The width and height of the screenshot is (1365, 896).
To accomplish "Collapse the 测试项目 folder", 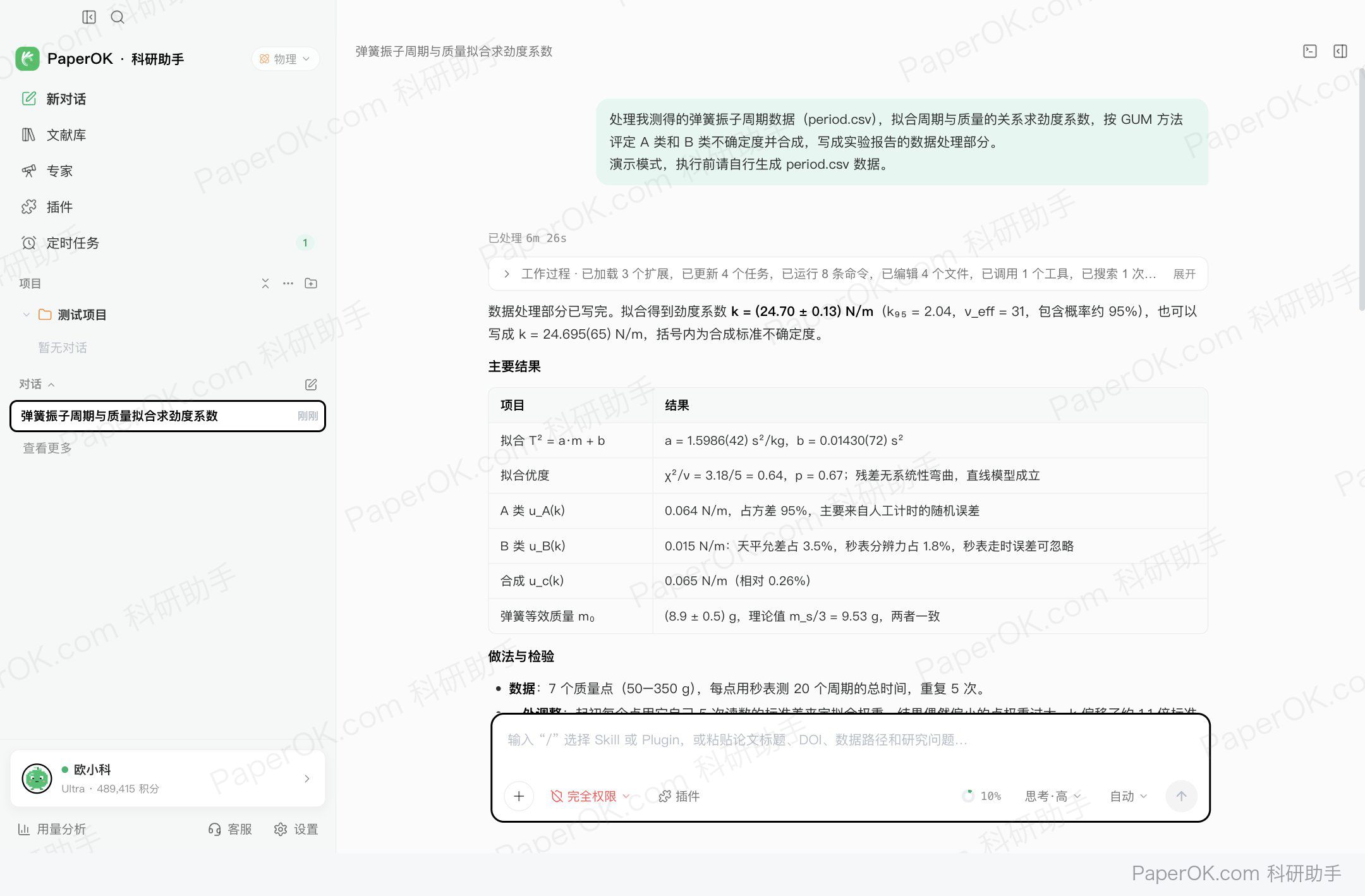I will tap(26, 315).
